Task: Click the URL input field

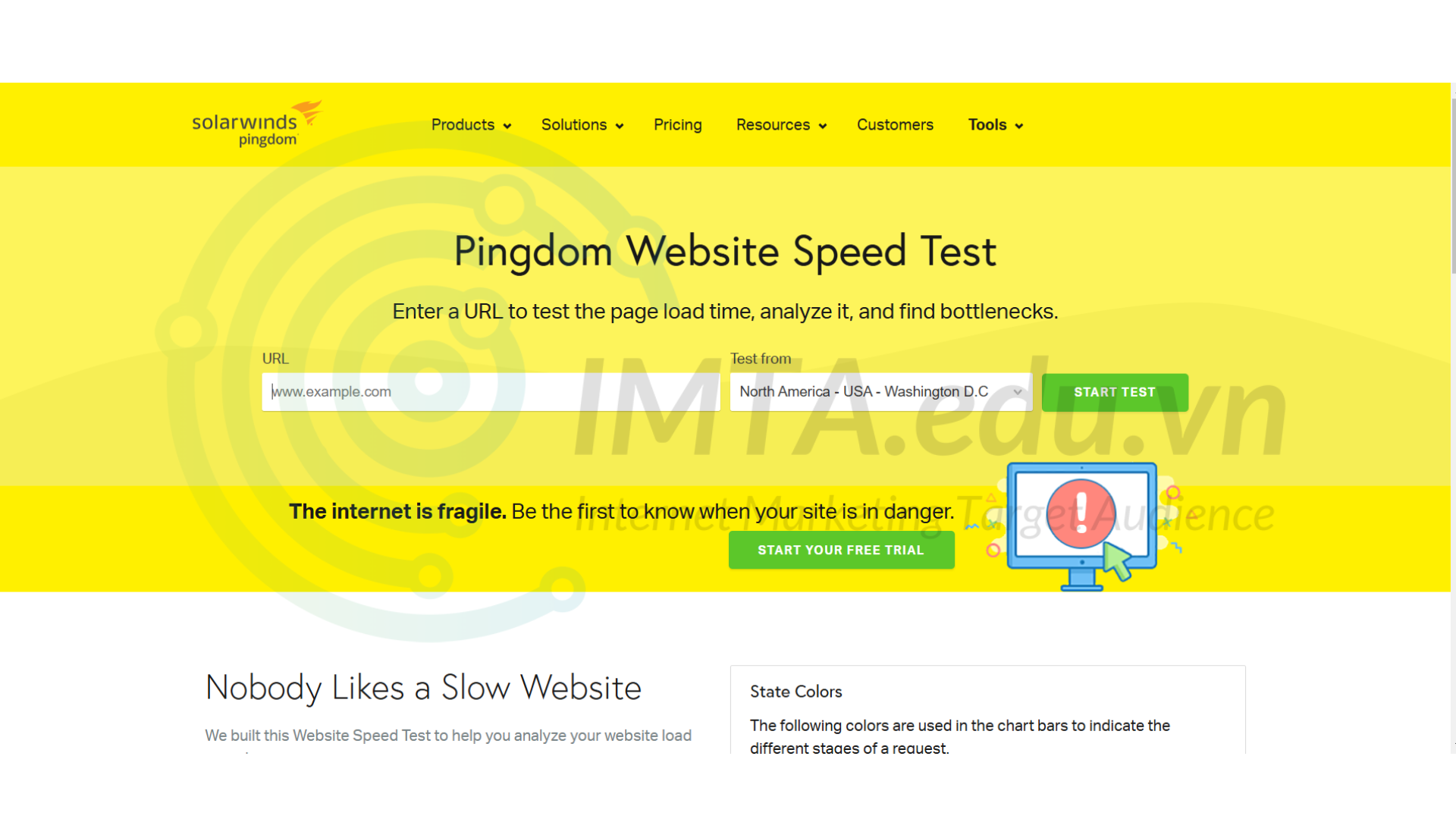Action: point(489,392)
